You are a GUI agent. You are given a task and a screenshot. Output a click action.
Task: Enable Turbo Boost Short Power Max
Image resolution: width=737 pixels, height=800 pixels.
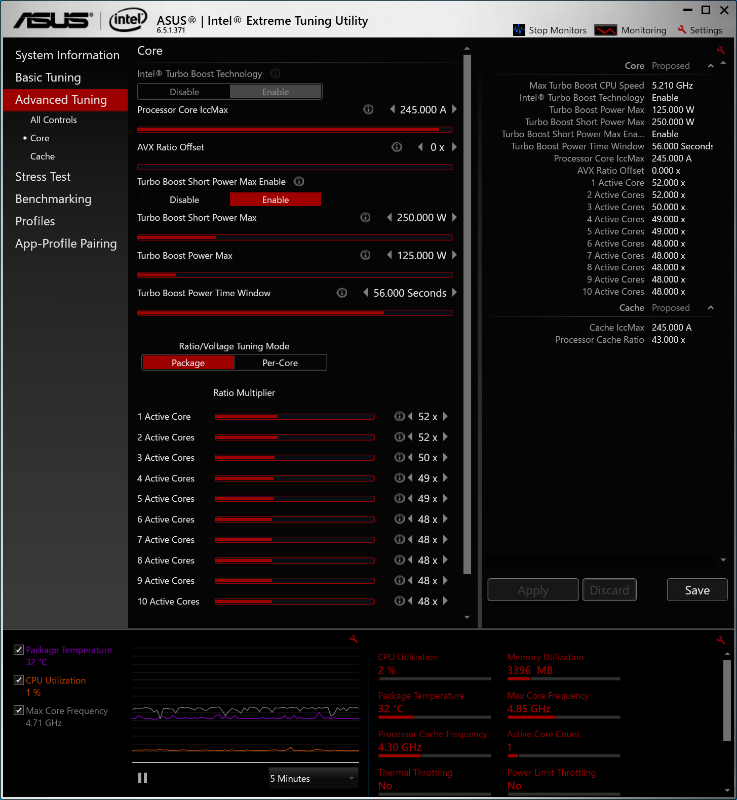pyautogui.click(x=275, y=199)
